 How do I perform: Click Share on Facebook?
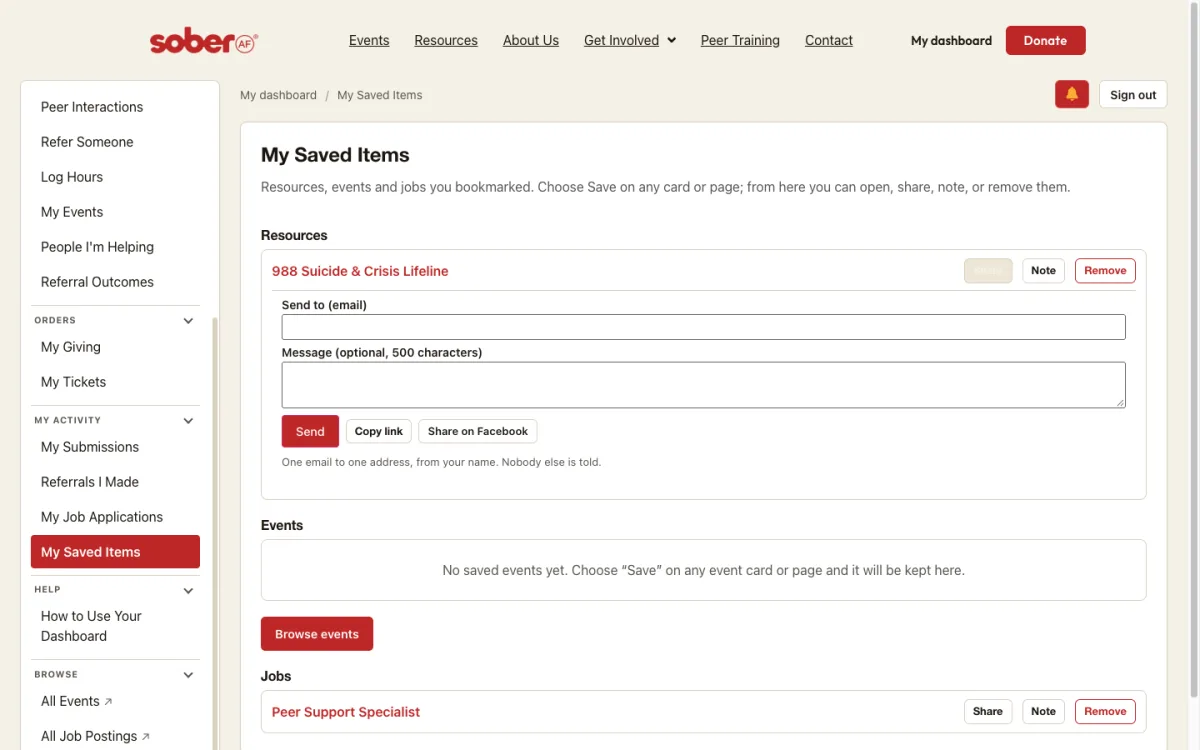[x=478, y=431]
